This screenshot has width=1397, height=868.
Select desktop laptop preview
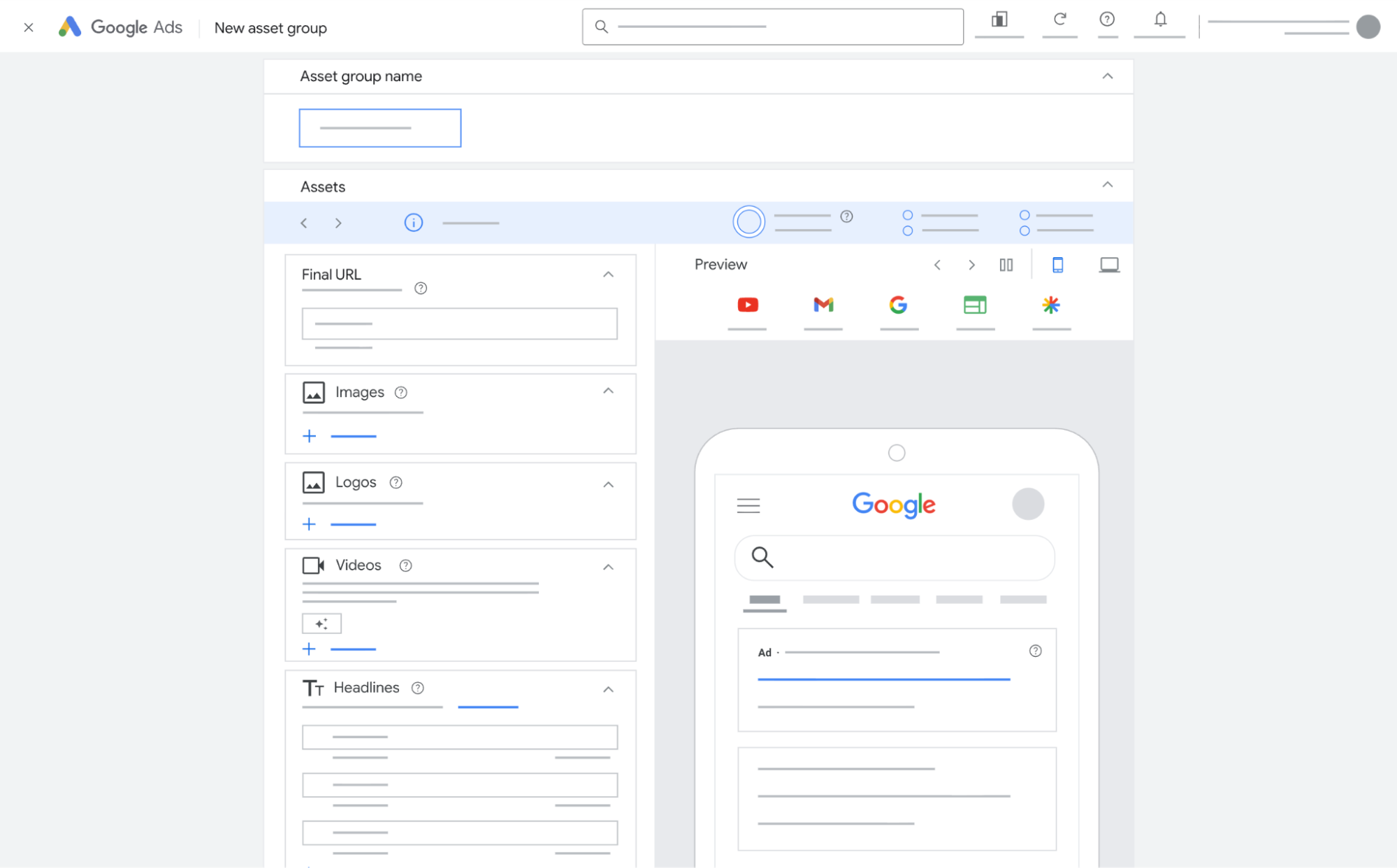pyautogui.click(x=1109, y=265)
